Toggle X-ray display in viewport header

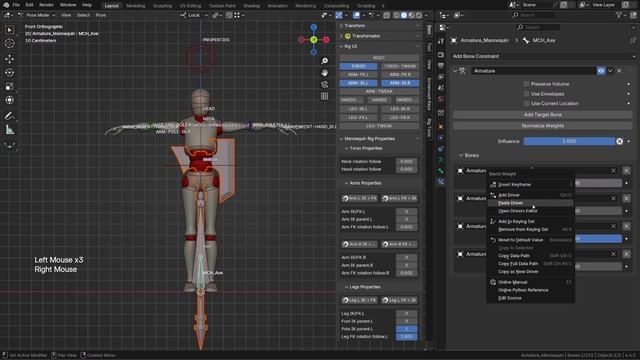[x=387, y=15]
